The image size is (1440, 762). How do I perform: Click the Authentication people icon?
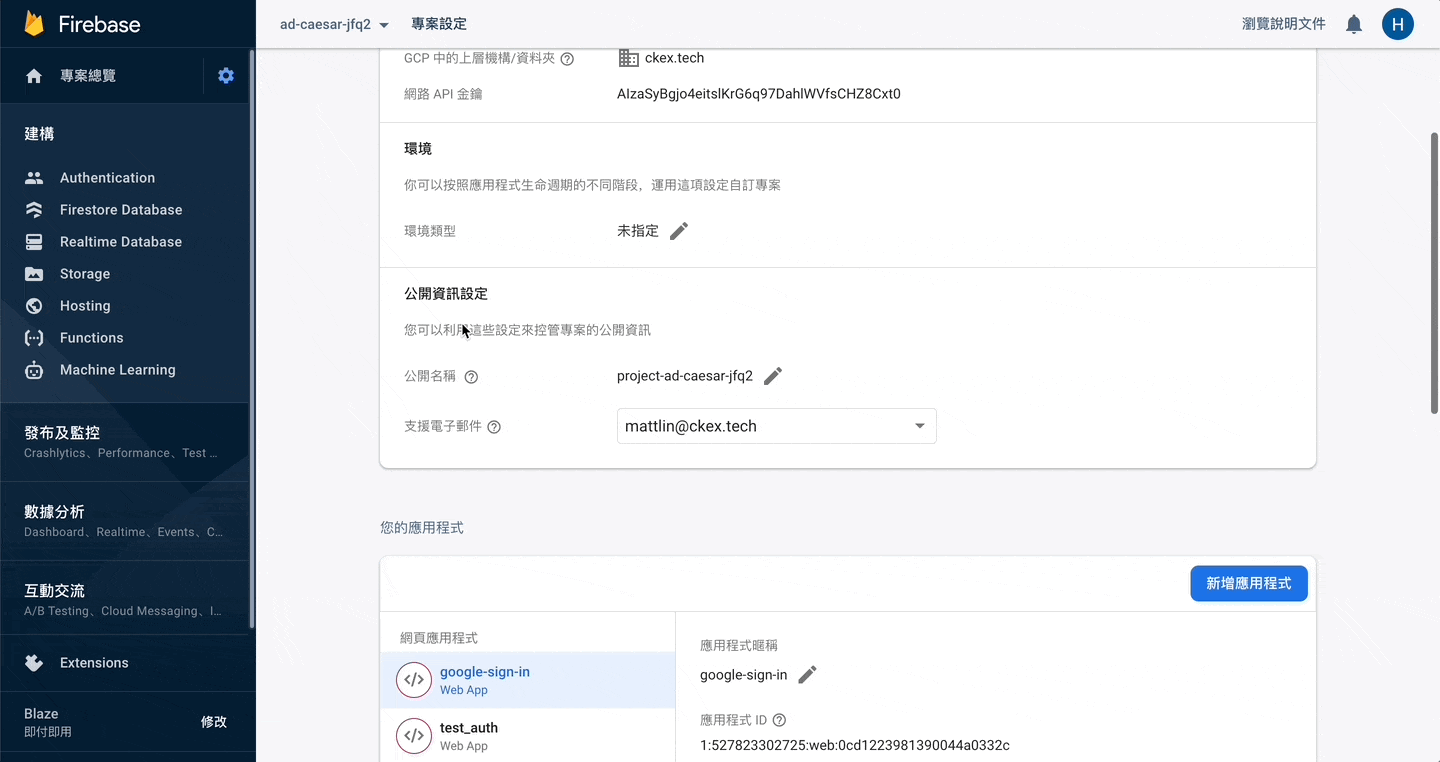(34, 178)
